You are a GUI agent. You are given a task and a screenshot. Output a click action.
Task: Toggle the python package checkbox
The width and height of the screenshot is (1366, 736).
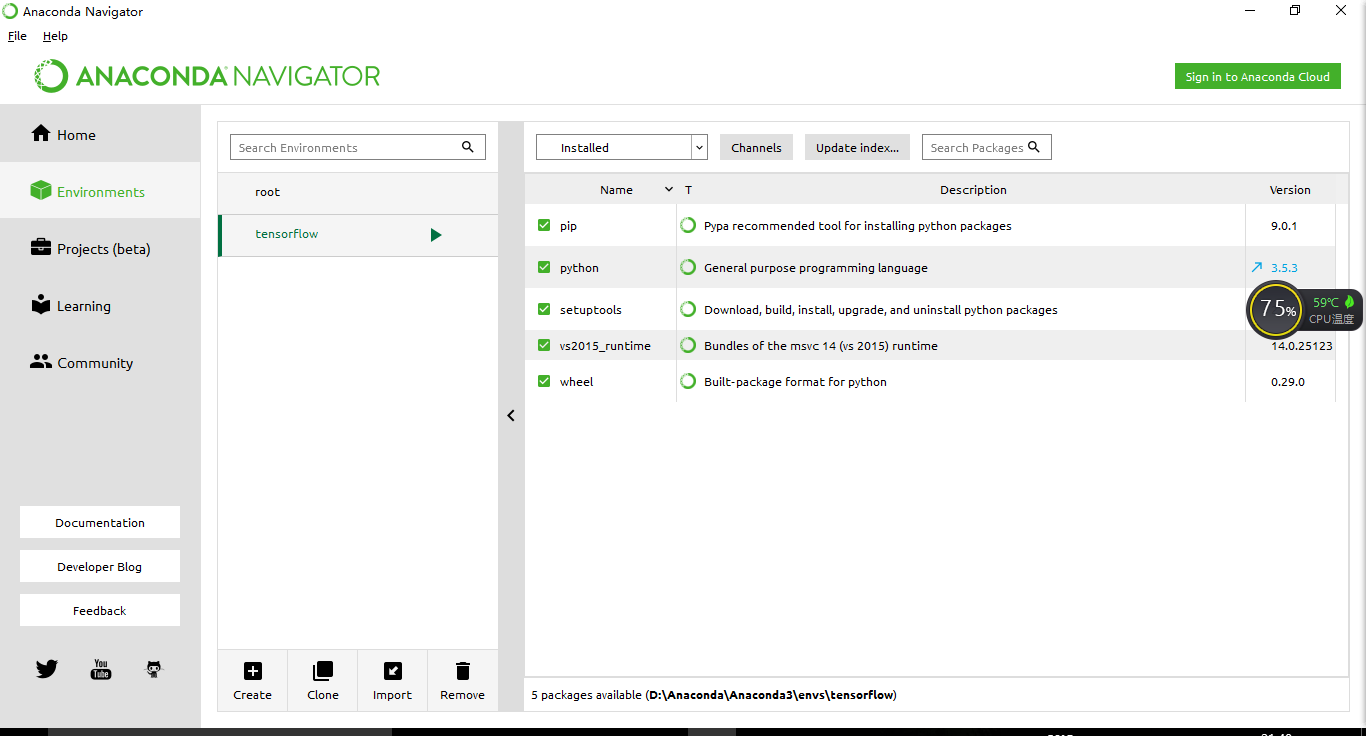(x=544, y=267)
